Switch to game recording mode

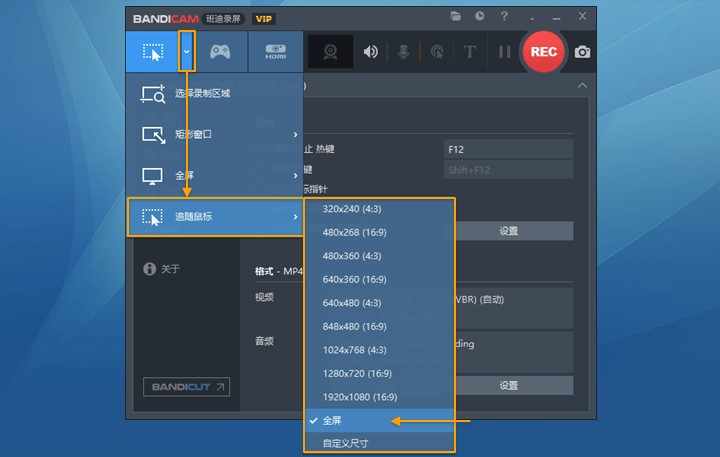(220, 51)
